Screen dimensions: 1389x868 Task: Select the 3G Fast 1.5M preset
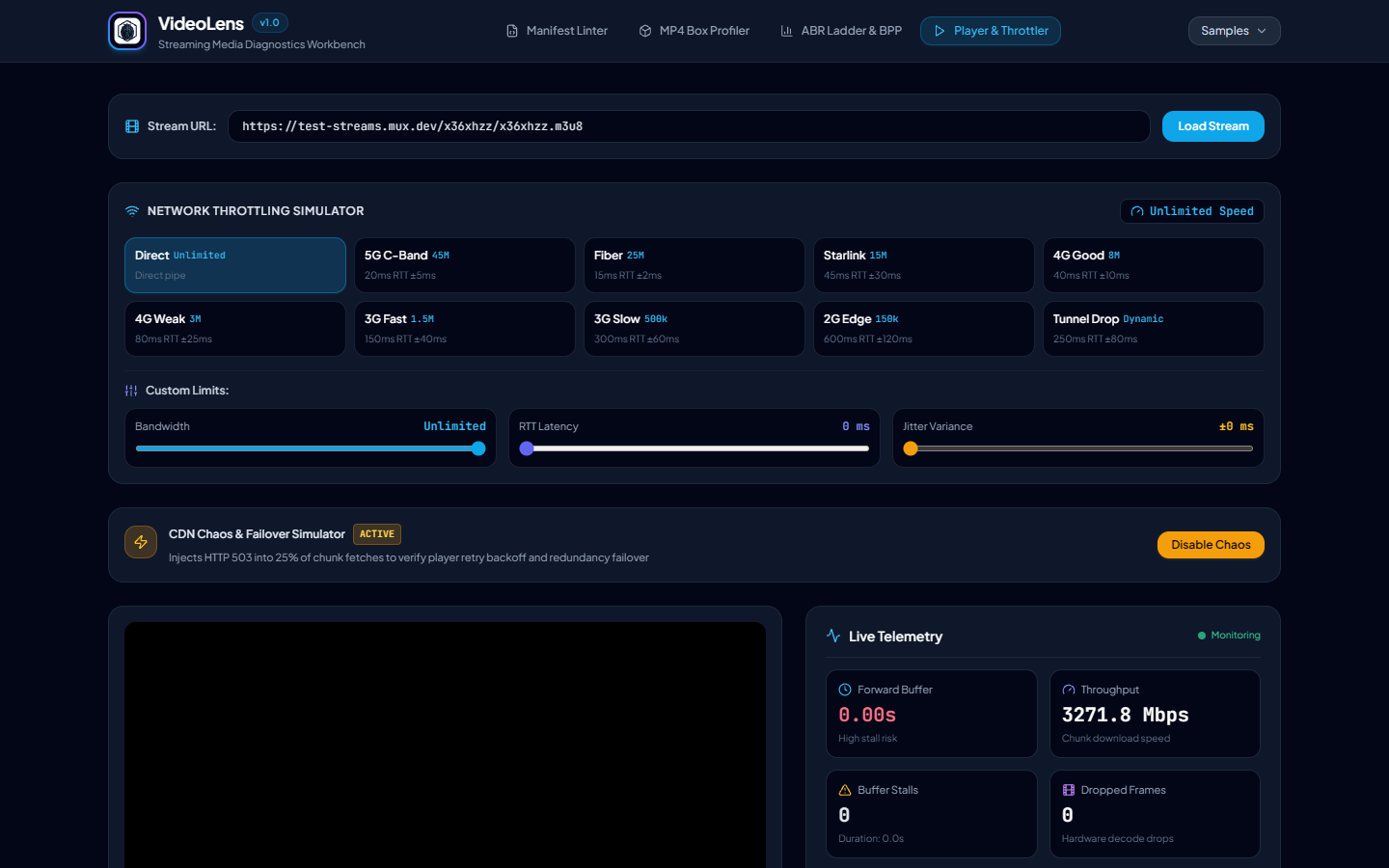point(465,329)
